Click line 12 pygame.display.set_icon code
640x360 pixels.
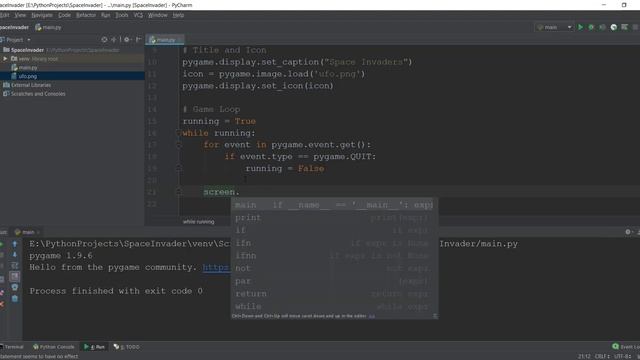click(258, 86)
